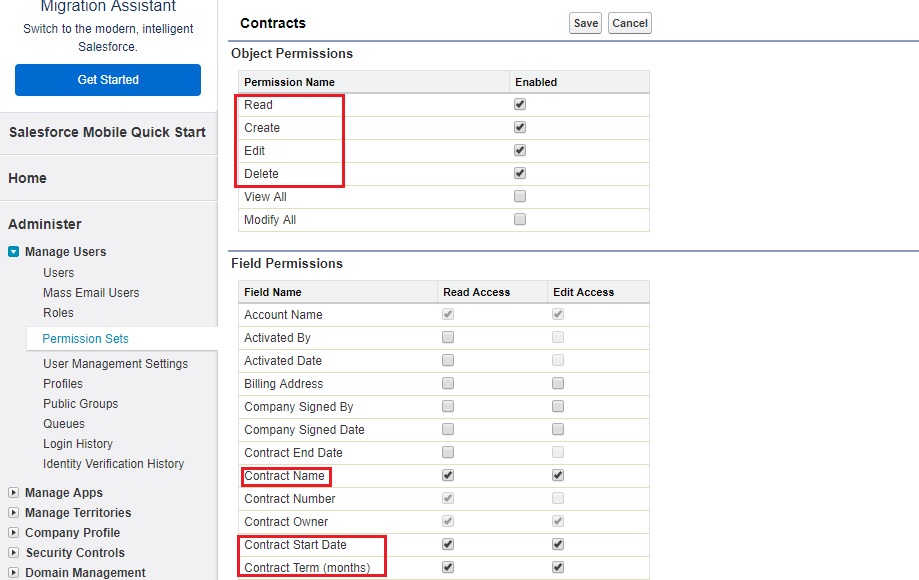Image resolution: width=919 pixels, height=580 pixels.
Task: Uncheck the Read object permission checkbox
Action: [x=520, y=104]
